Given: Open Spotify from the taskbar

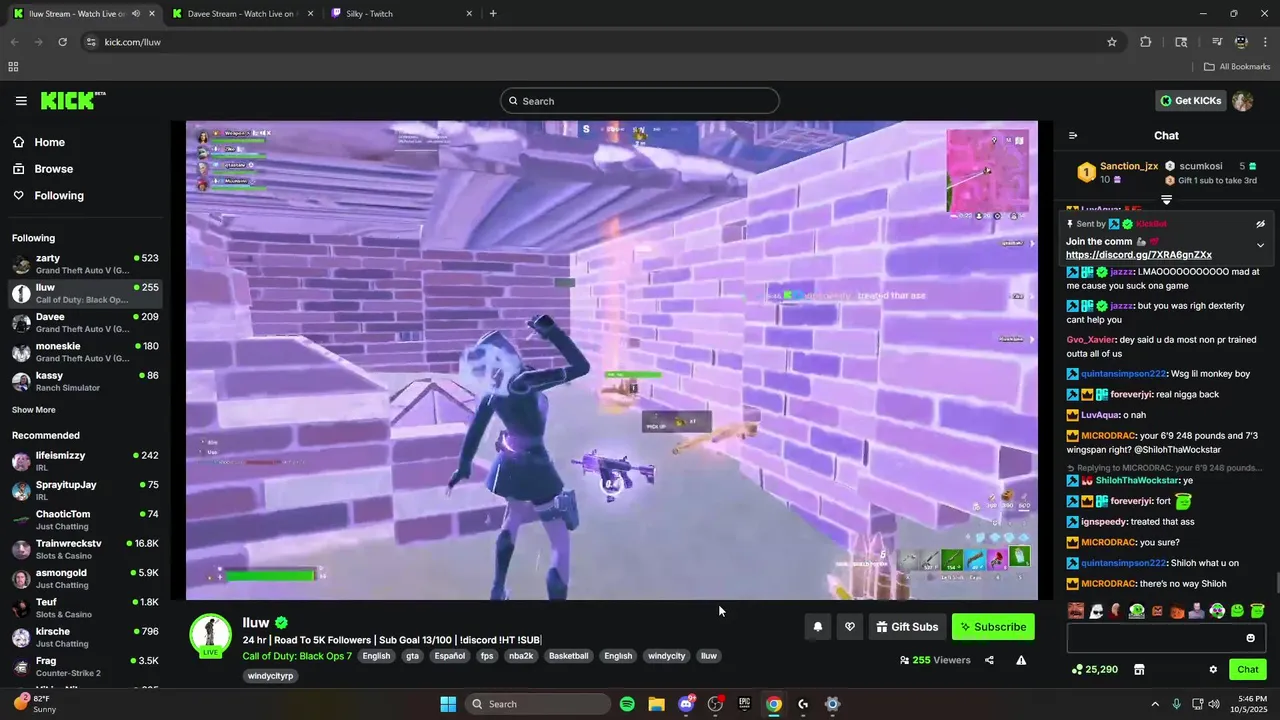Looking at the screenshot, I should 627,704.
